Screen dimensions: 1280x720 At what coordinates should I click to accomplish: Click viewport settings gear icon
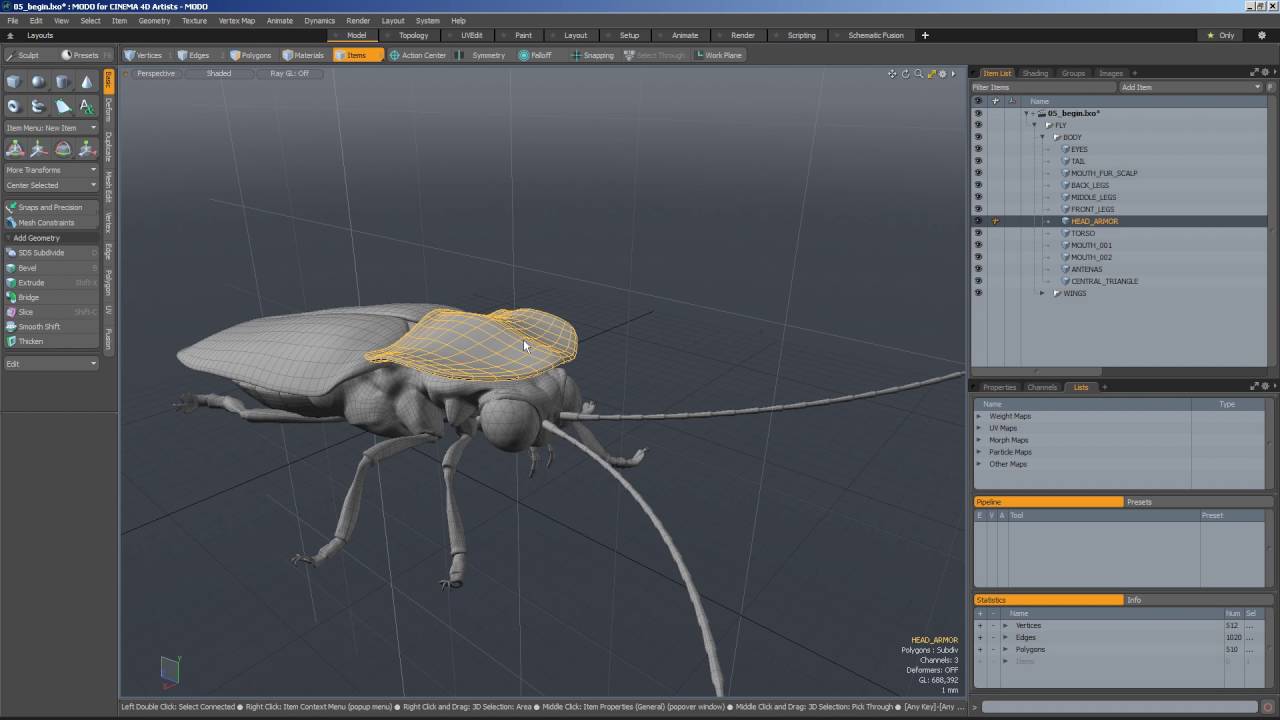pyautogui.click(x=942, y=74)
